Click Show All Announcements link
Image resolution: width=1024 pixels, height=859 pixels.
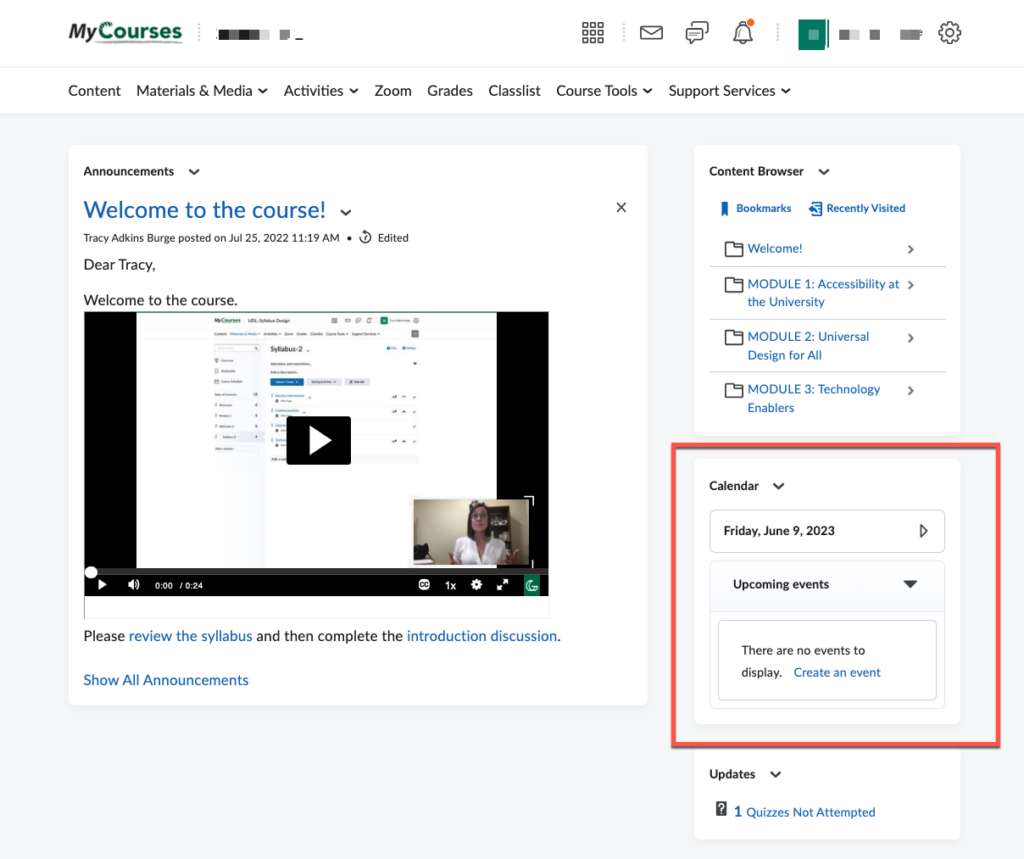point(166,680)
